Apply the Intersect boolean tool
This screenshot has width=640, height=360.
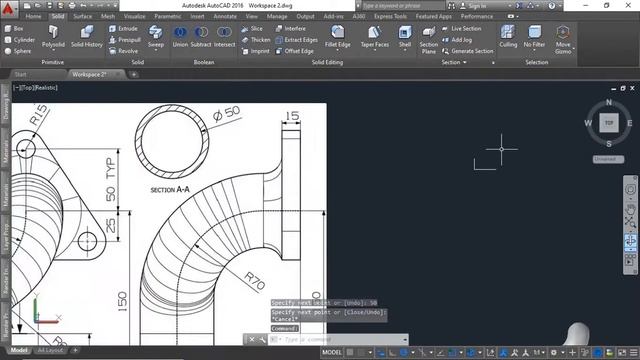[224, 36]
